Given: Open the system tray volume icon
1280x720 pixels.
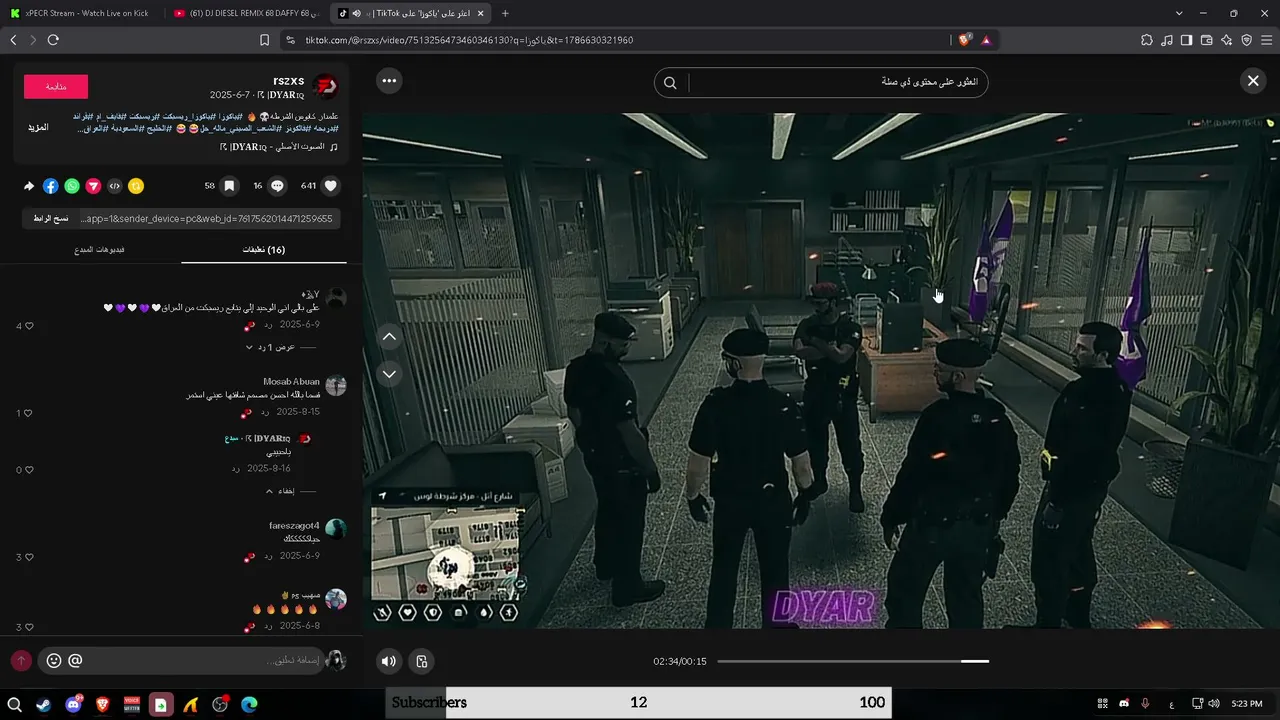Looking at the screenshot, I should pos(1214,704).
